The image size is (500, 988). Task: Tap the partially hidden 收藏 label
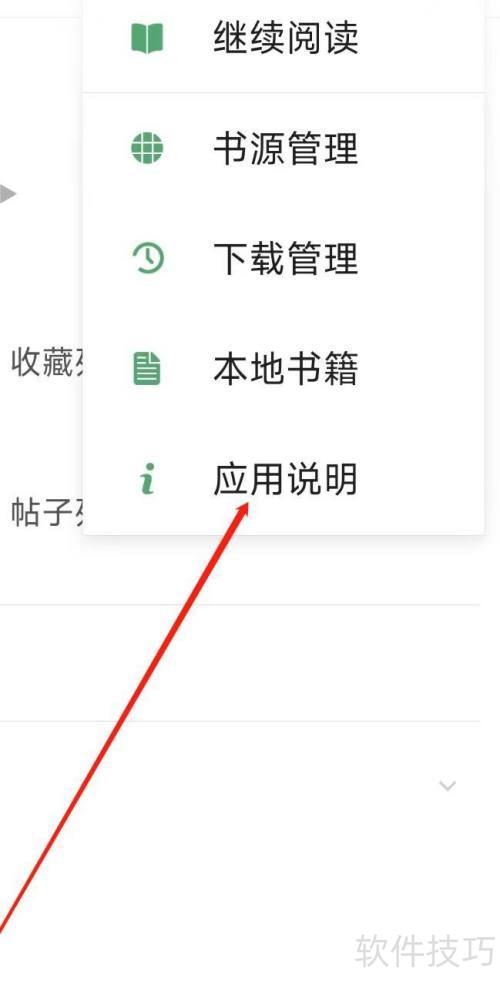[x=47, y=363]
